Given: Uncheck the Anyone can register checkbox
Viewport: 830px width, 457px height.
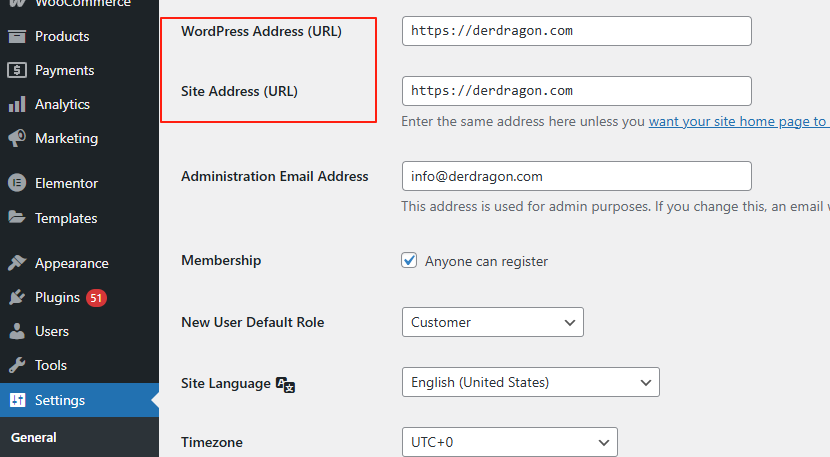Looking at the screenshot, I should (409, 260).
